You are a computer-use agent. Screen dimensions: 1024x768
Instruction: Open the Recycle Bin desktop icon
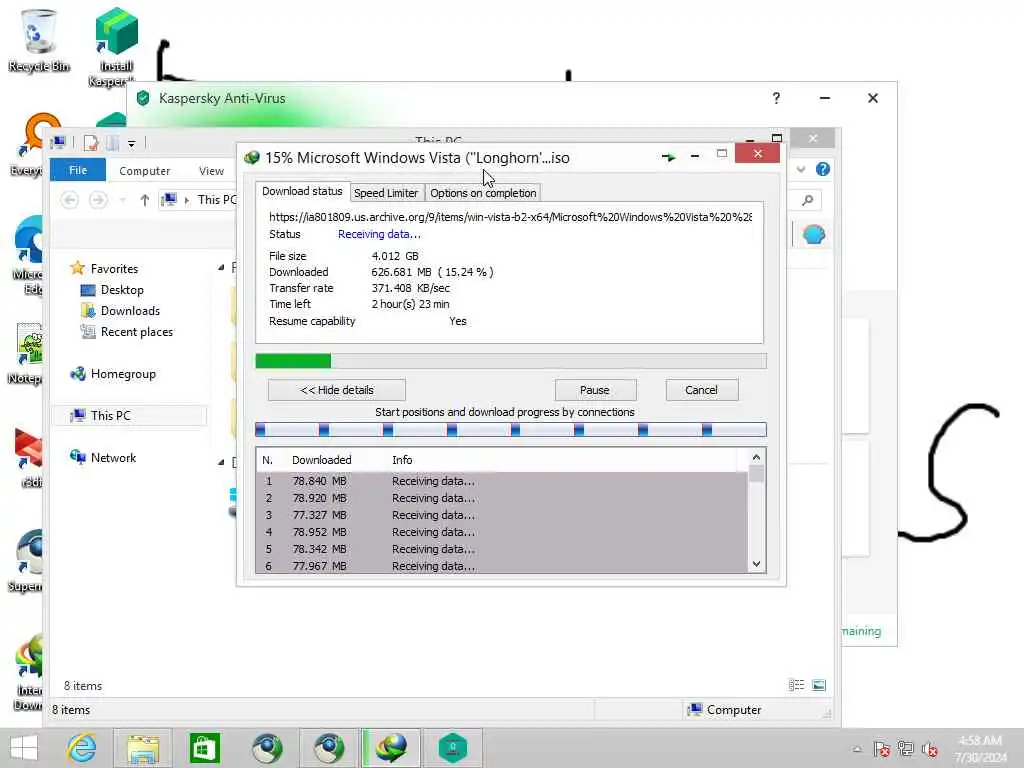click(39, 40)
